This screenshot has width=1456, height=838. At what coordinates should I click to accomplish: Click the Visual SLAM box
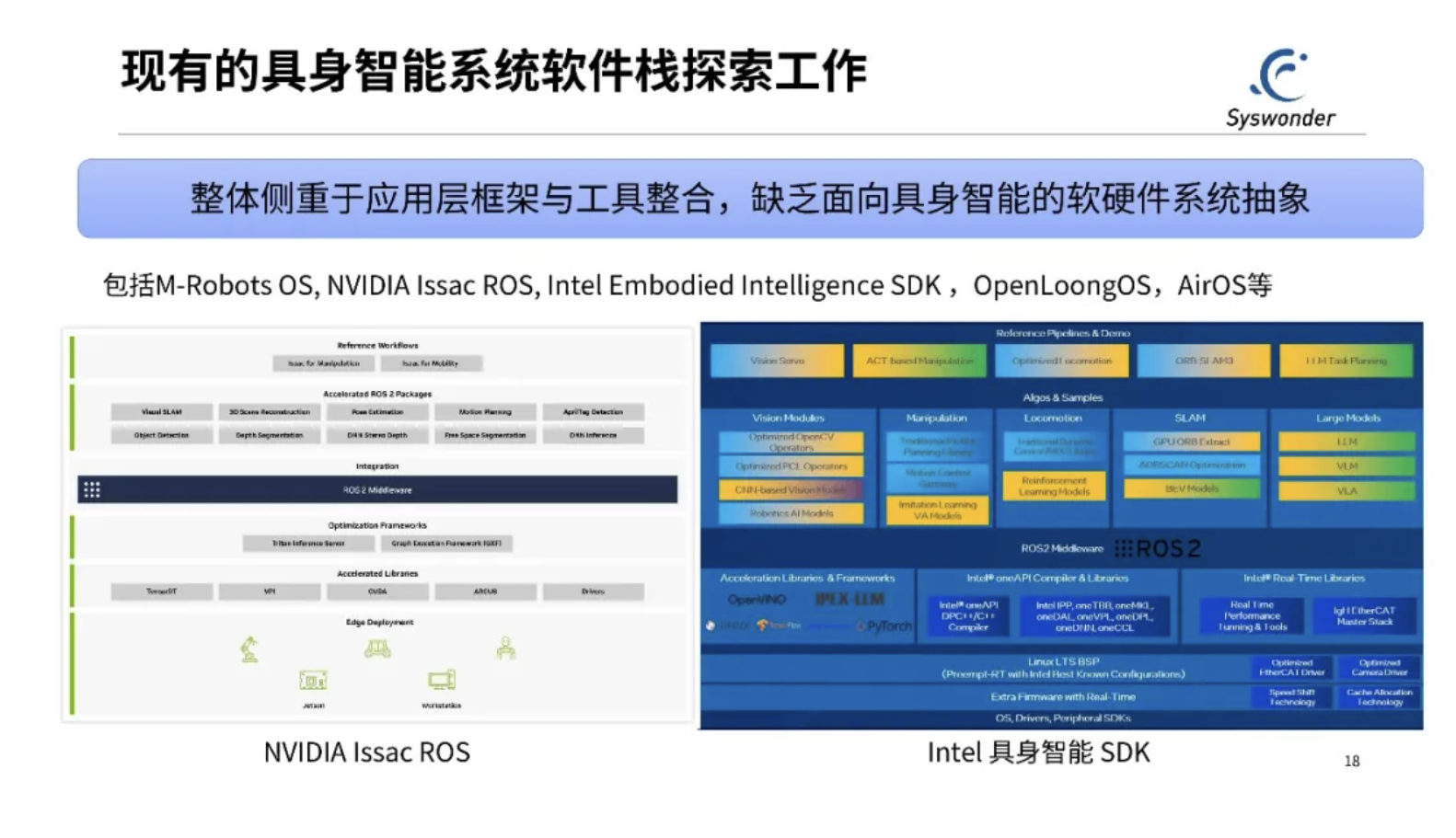tap(161, 411)
